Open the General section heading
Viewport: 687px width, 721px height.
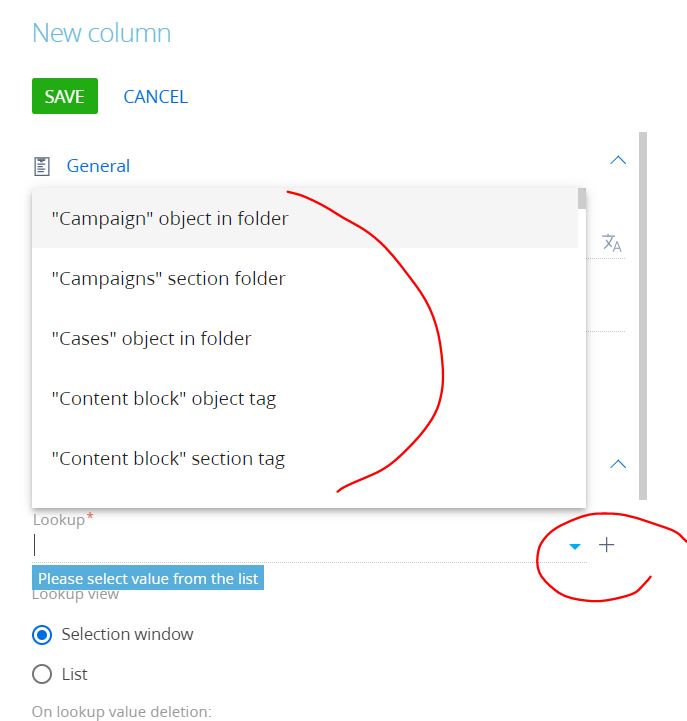98,166
